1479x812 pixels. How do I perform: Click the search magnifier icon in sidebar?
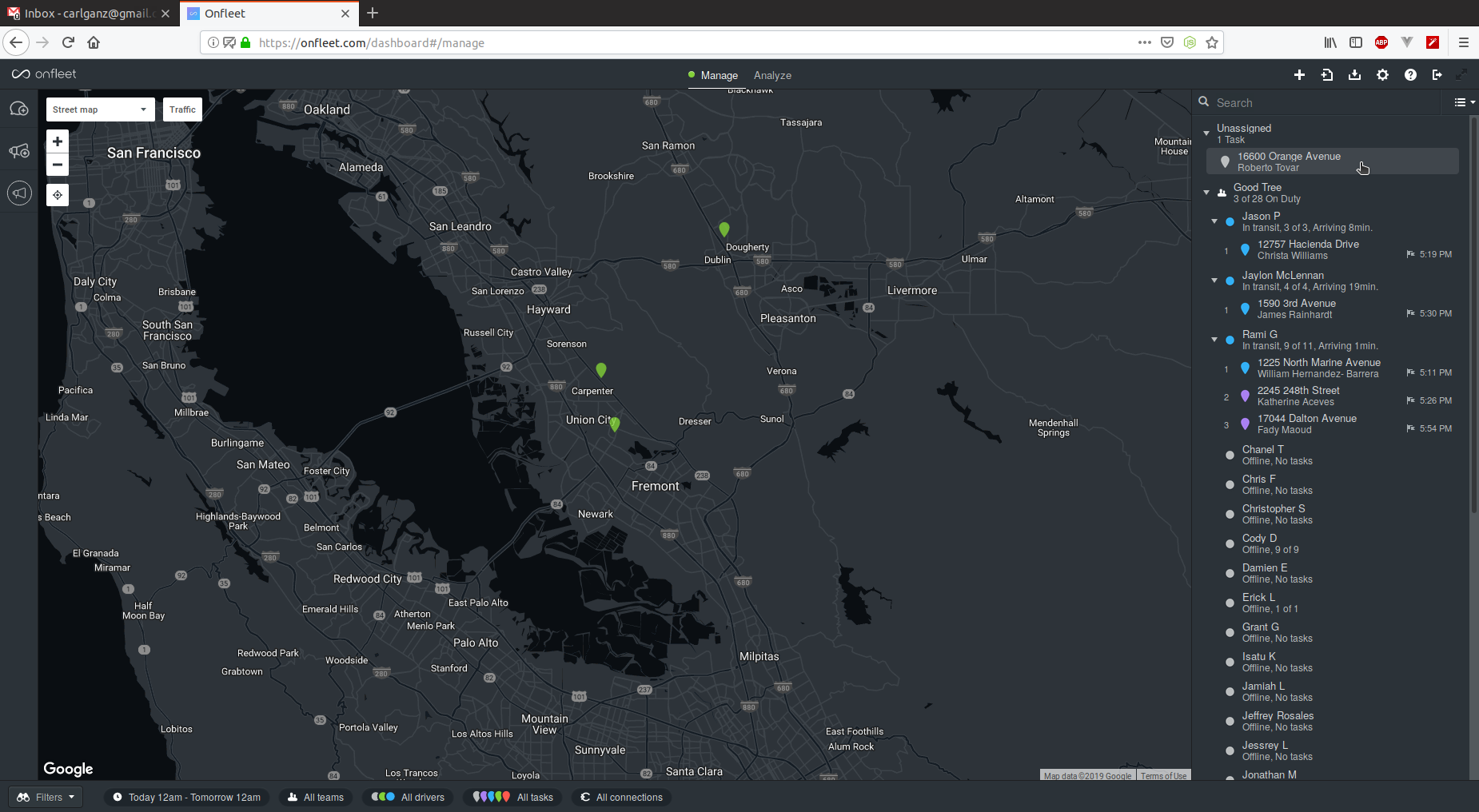pyautogui.click(x=1204, y=102)
